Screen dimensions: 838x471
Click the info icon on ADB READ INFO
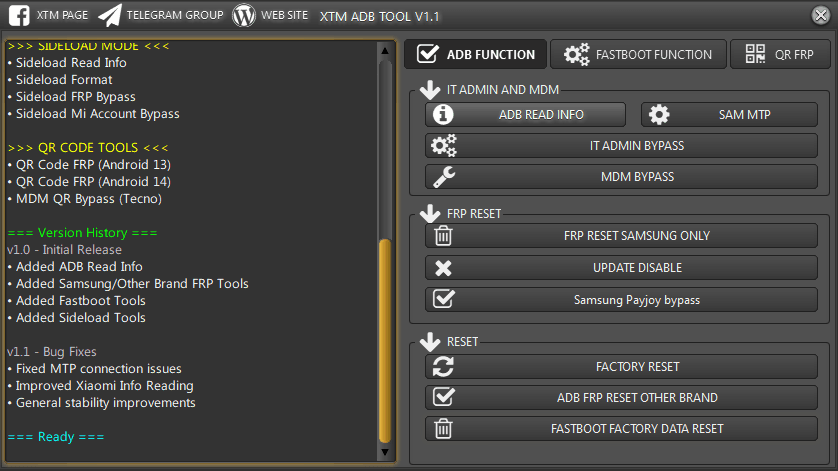click(443, 114)
